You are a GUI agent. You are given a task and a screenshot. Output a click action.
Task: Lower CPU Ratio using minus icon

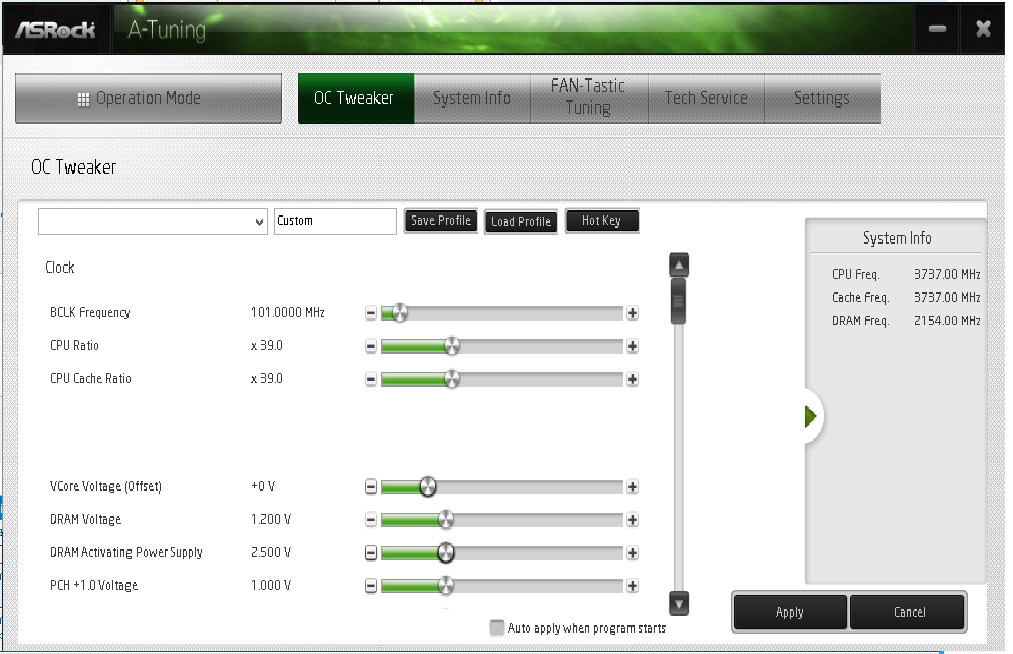371,346
